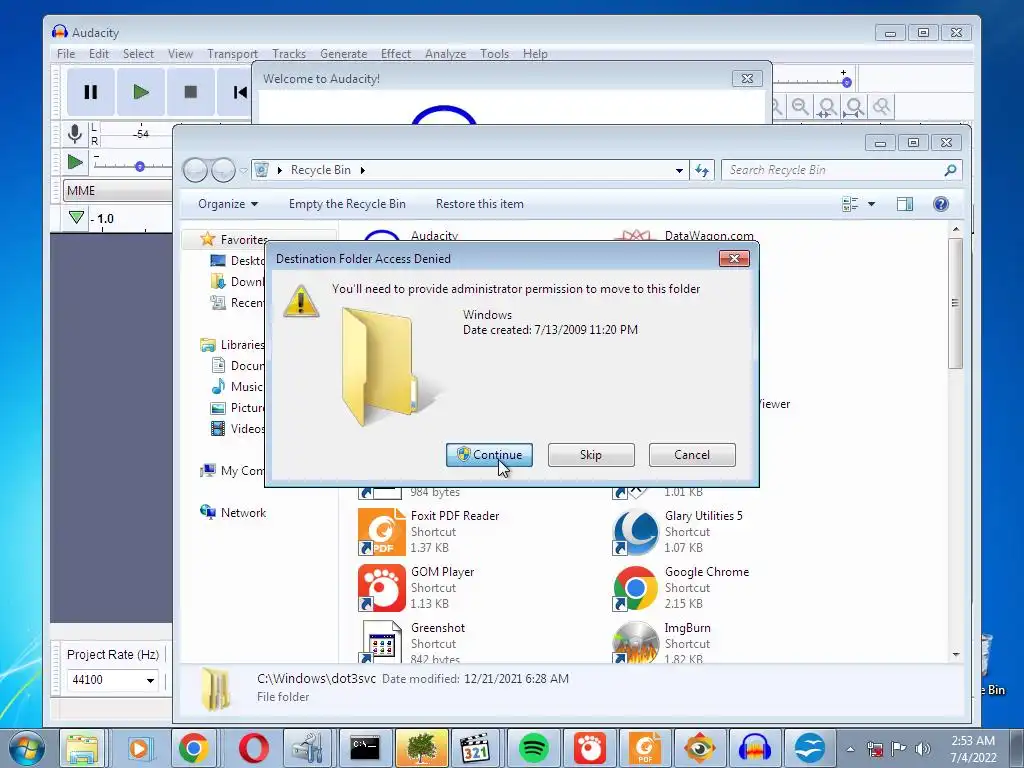Click Audacity Skip to Start button
Viewport: 1024px width, 768px height.
[x=239, y=92]
